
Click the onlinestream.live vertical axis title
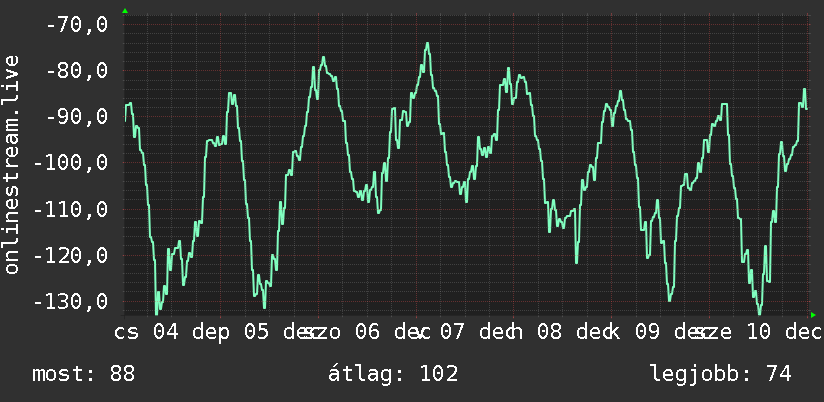pos(11,164)
